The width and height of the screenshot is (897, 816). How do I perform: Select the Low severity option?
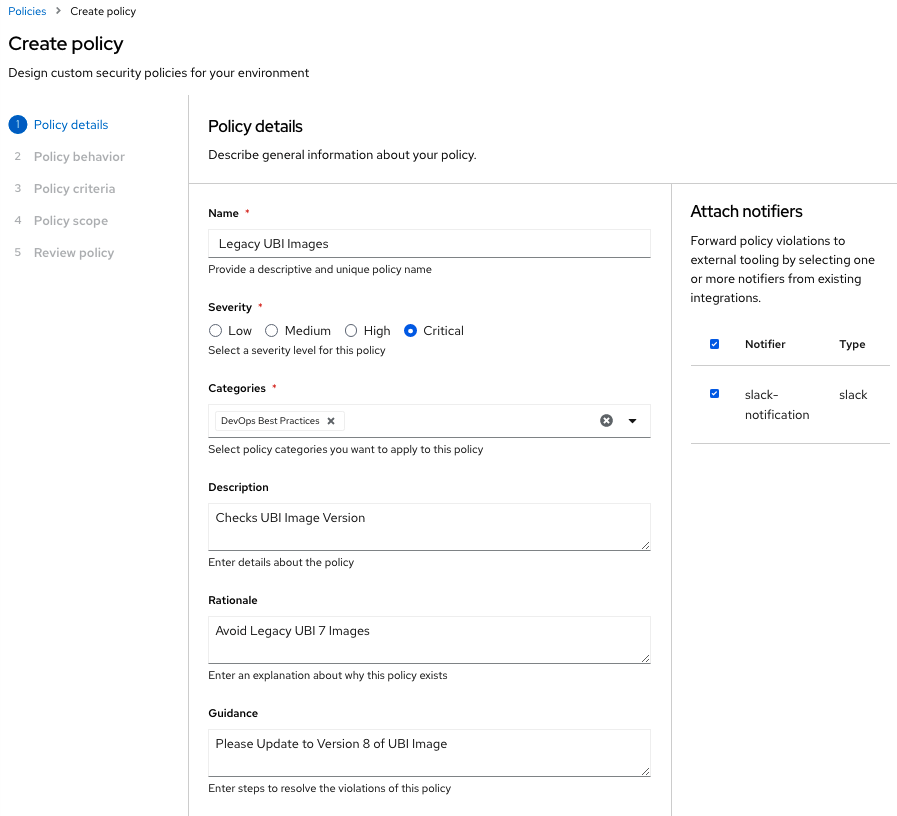click(x=215, y=331)
